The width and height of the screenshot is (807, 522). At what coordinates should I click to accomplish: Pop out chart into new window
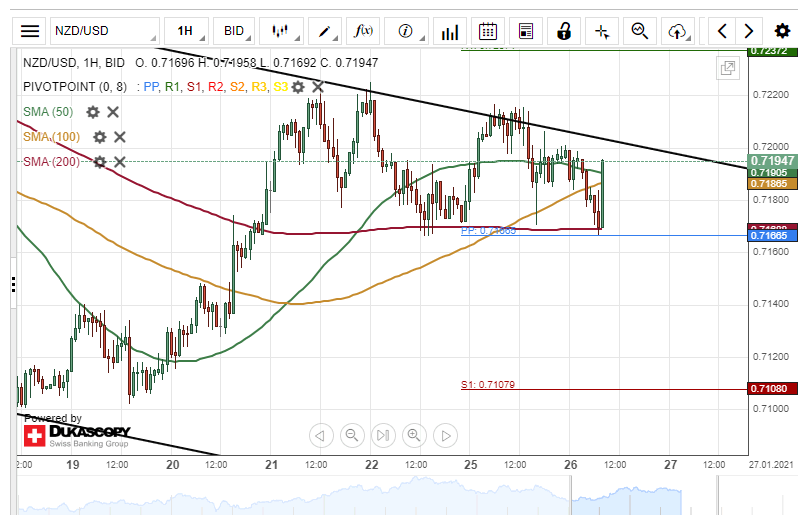click(x=728, y=68)
